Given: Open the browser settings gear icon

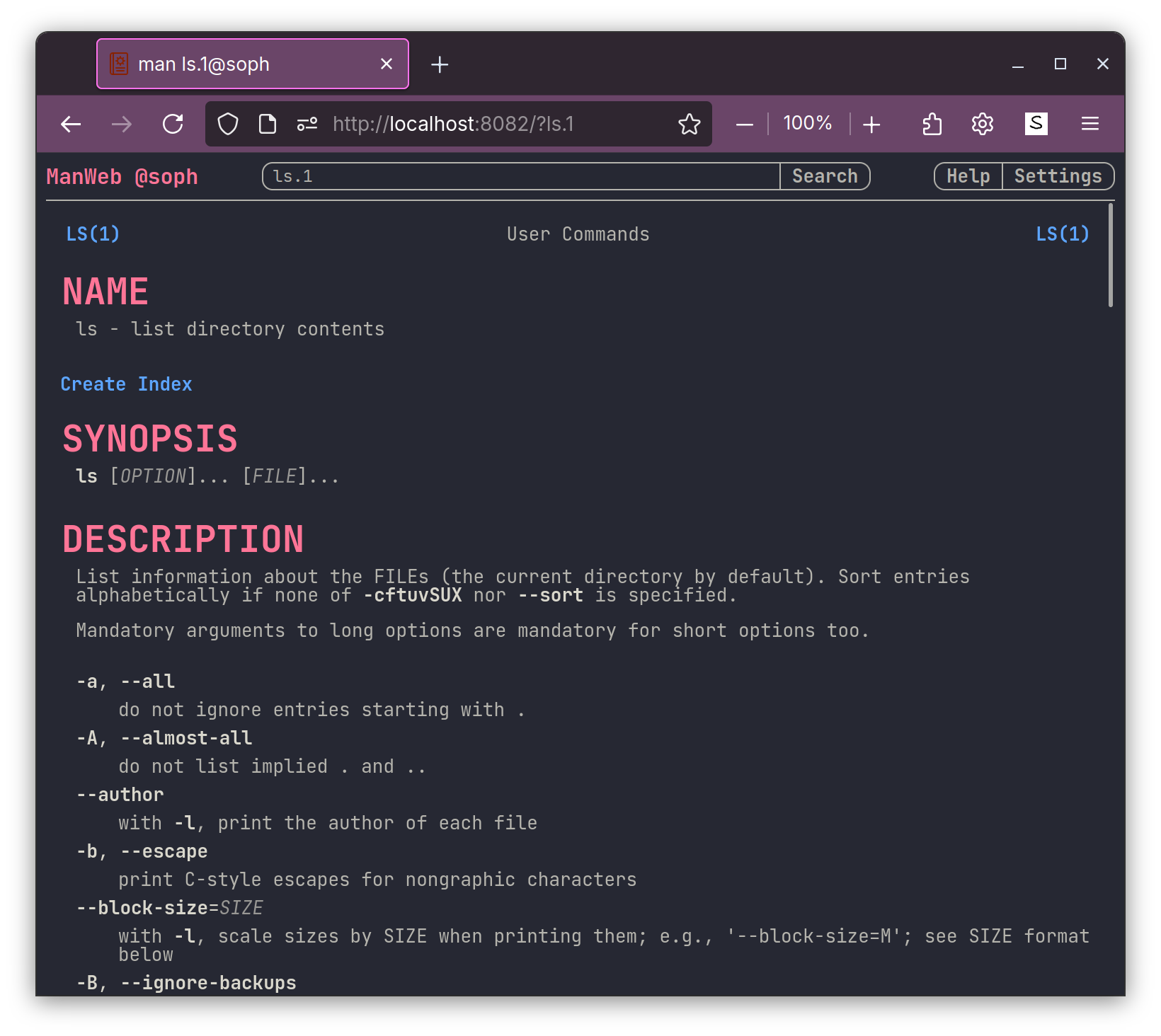Looking at the screenshot, I should pos(983,125).
